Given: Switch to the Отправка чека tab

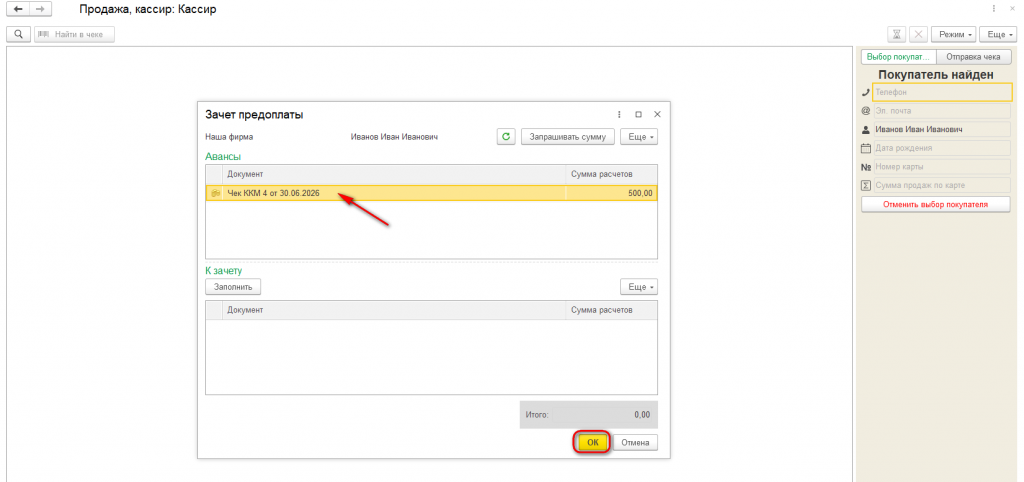Looking at the screenshot, I should (973, 57).
